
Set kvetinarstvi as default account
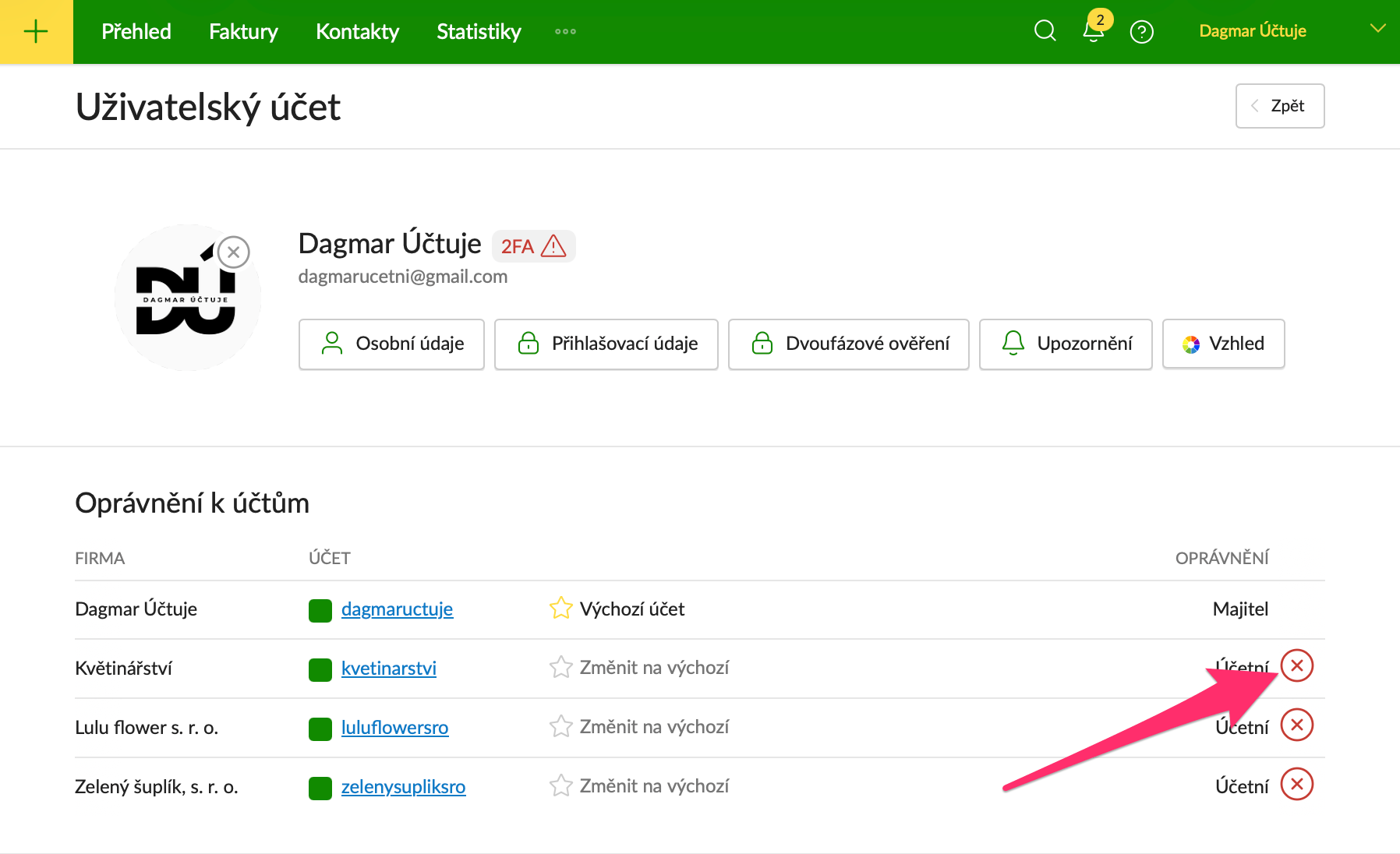tap(639, 668)
